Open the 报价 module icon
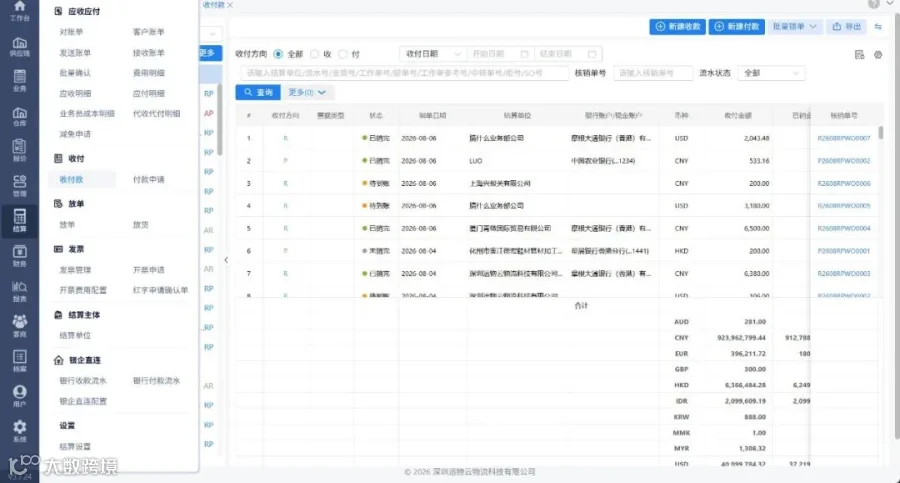Image resolution: width=900 pixels, height=483 pixels. [20, 151]
